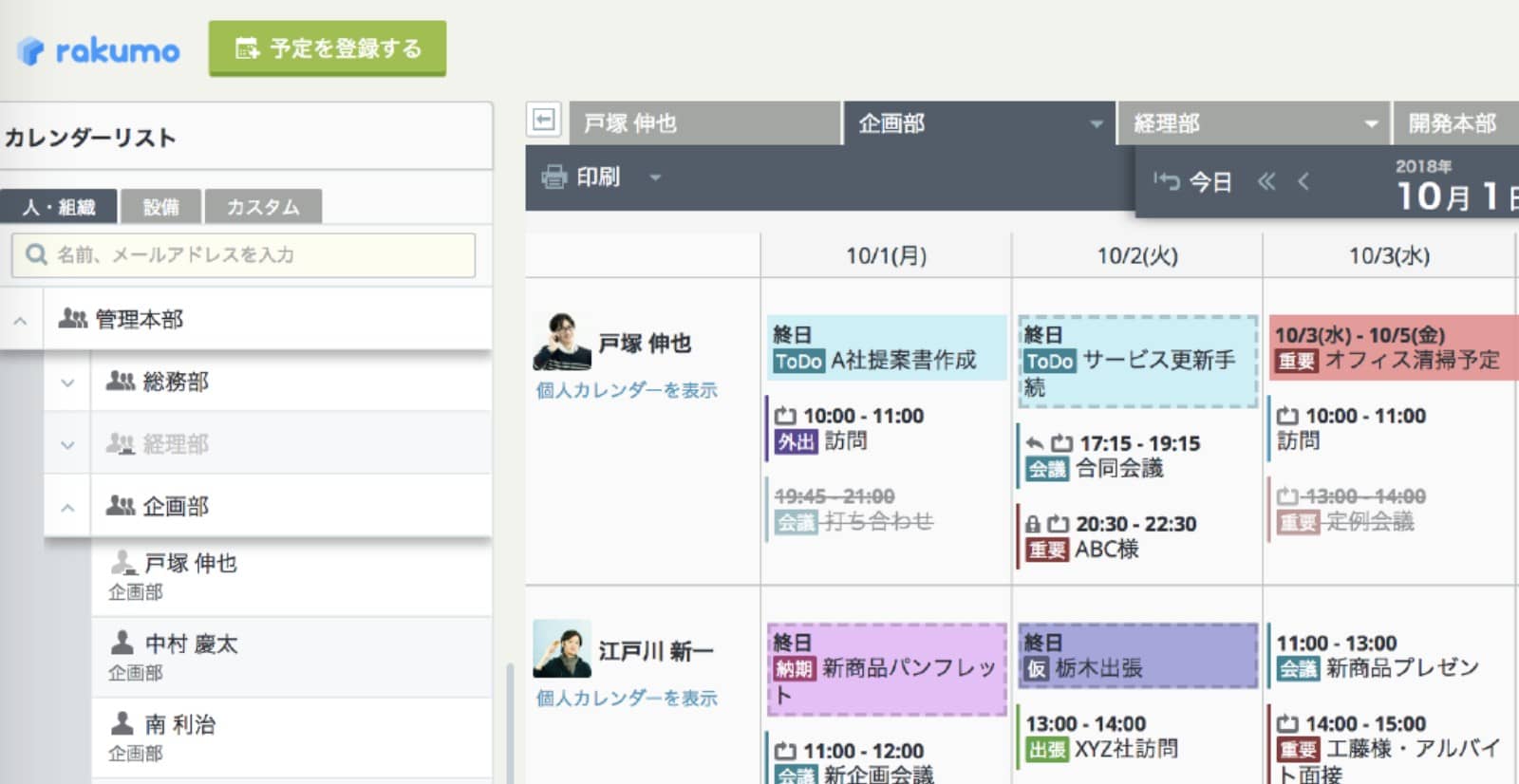Go to previous day with the single chevron

point(1303,181)
